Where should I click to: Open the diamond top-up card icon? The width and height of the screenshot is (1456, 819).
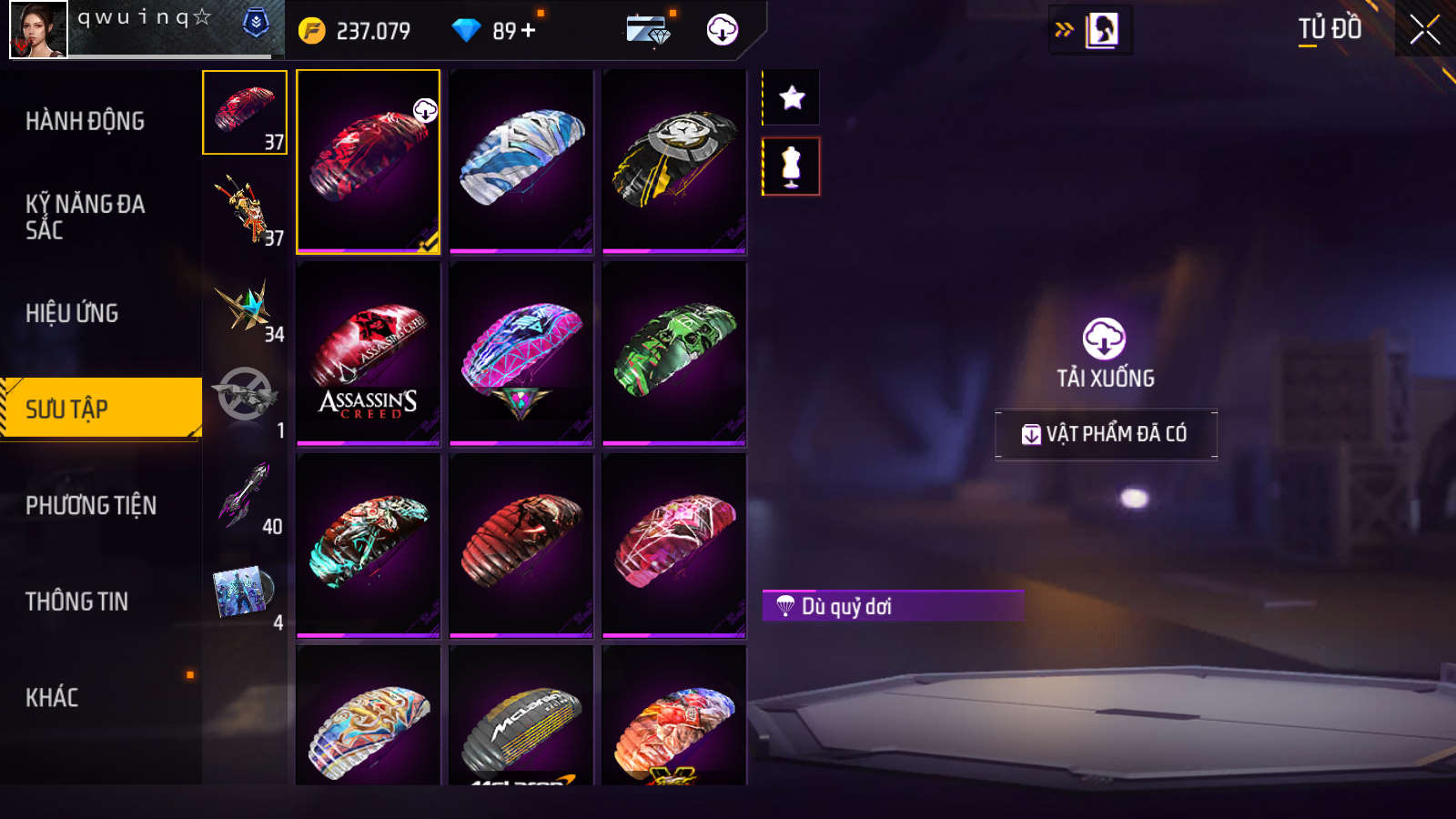pyautogui.click(x=648, y=30)
